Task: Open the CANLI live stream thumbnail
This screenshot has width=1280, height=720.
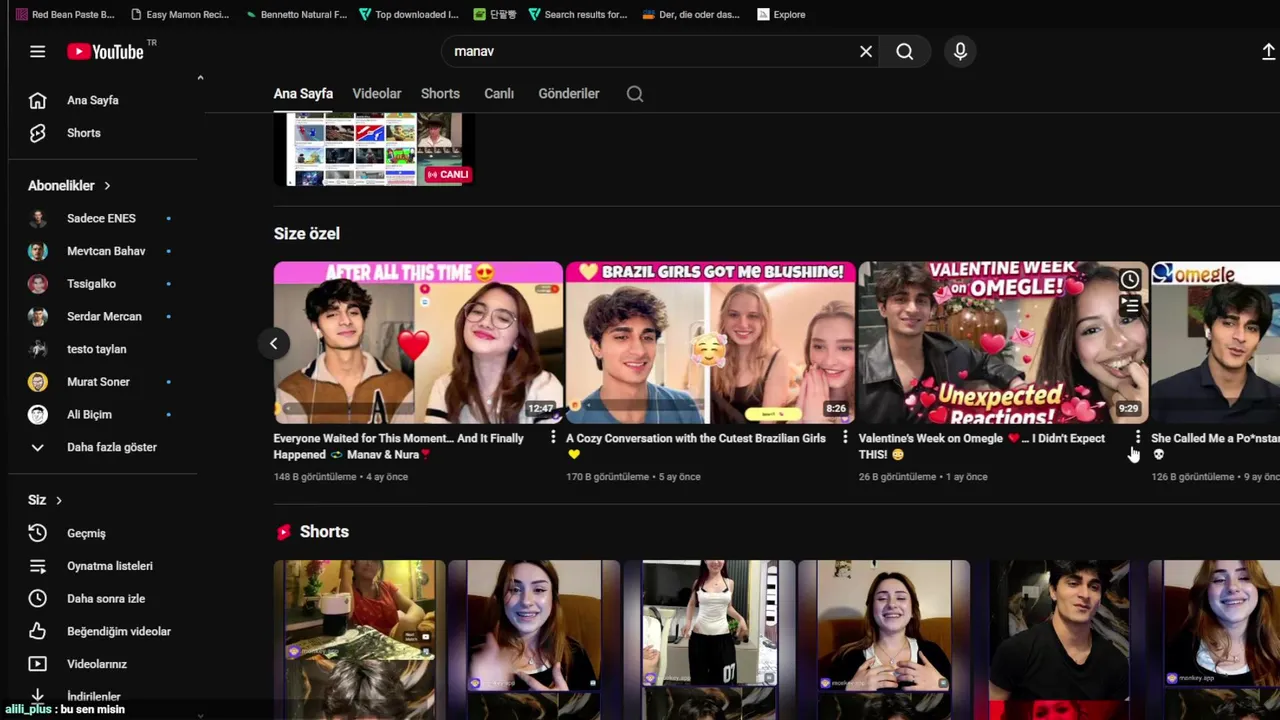Action: click(374, 149)
